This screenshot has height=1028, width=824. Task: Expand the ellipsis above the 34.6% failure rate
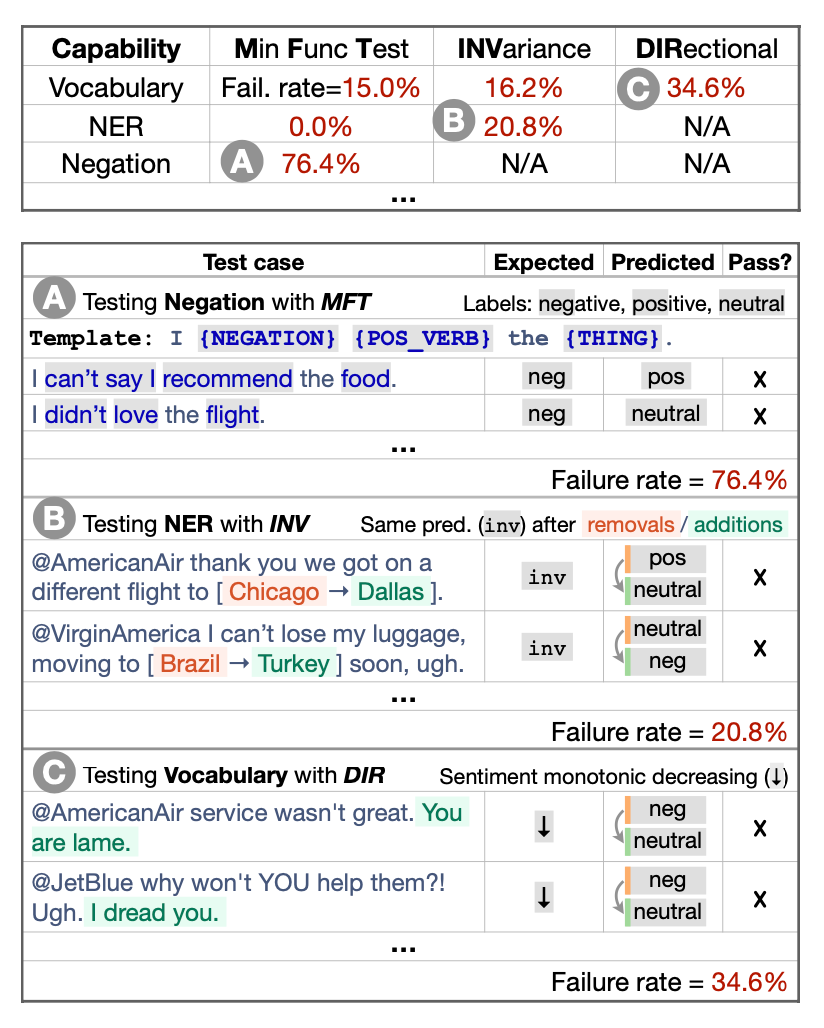point(403,946)
